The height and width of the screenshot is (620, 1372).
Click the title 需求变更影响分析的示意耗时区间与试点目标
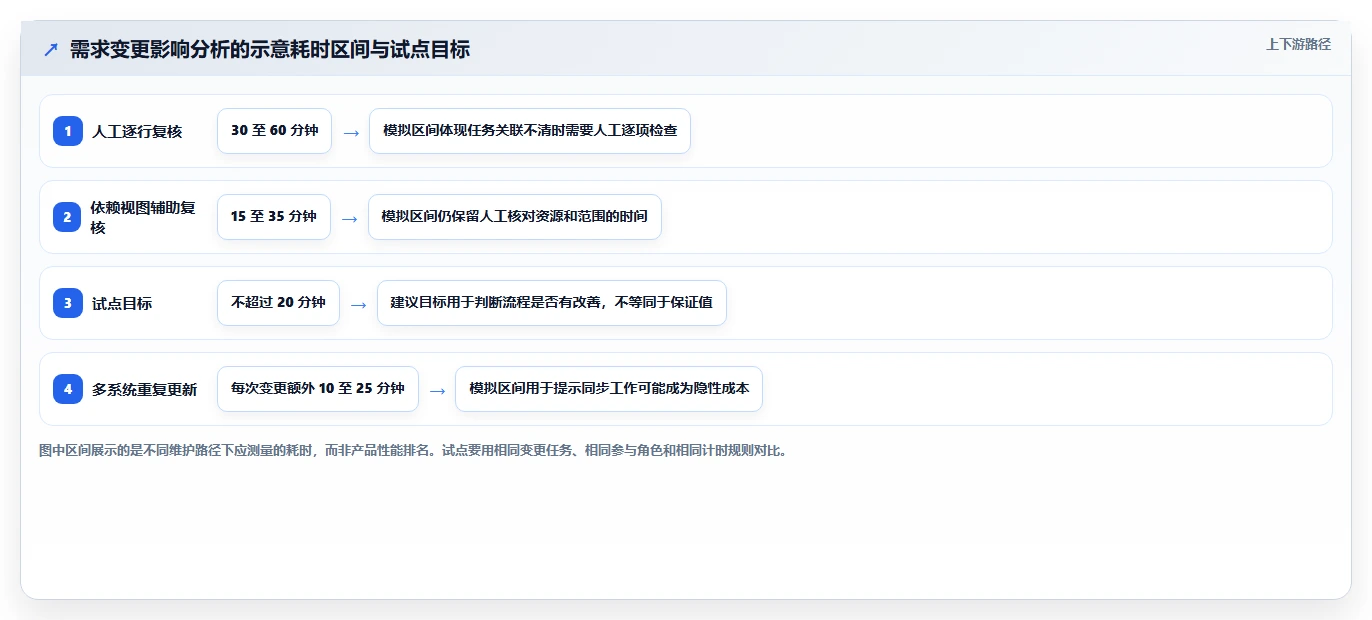(270, 49)
